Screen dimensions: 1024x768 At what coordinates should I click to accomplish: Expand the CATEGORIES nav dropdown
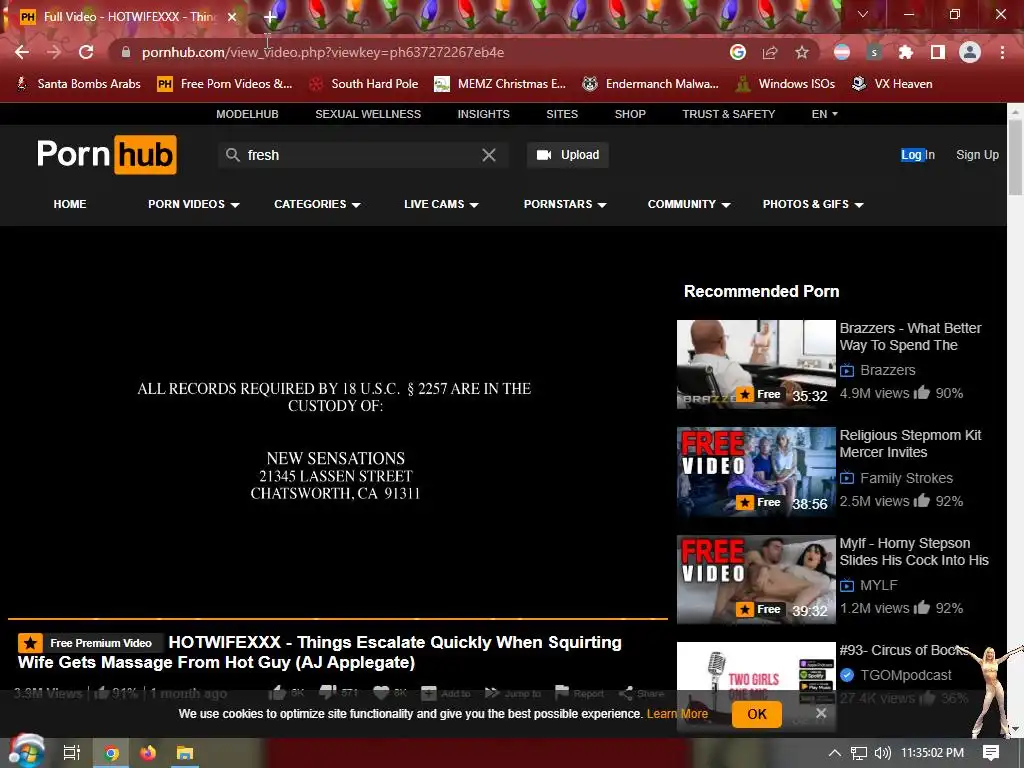pyautogui.click(x=317, y=204)
